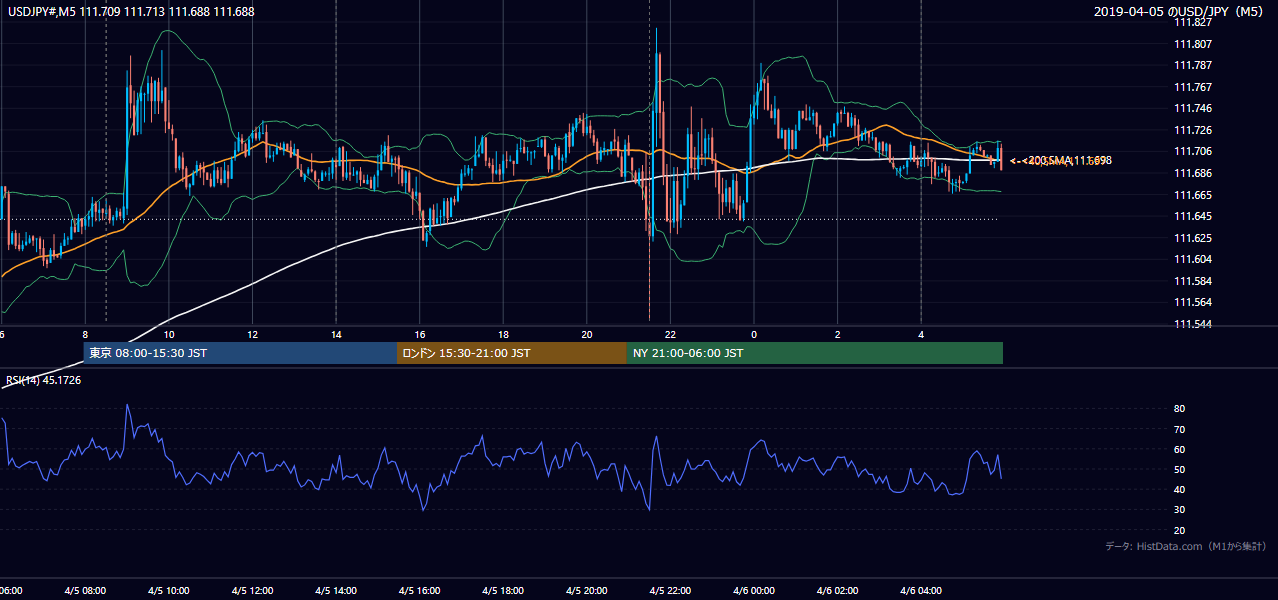This screenshot has width=1278, height=600.
Task: Select the ロンドン 15:30-21:00 JST session bar
Action: point(512,353)
